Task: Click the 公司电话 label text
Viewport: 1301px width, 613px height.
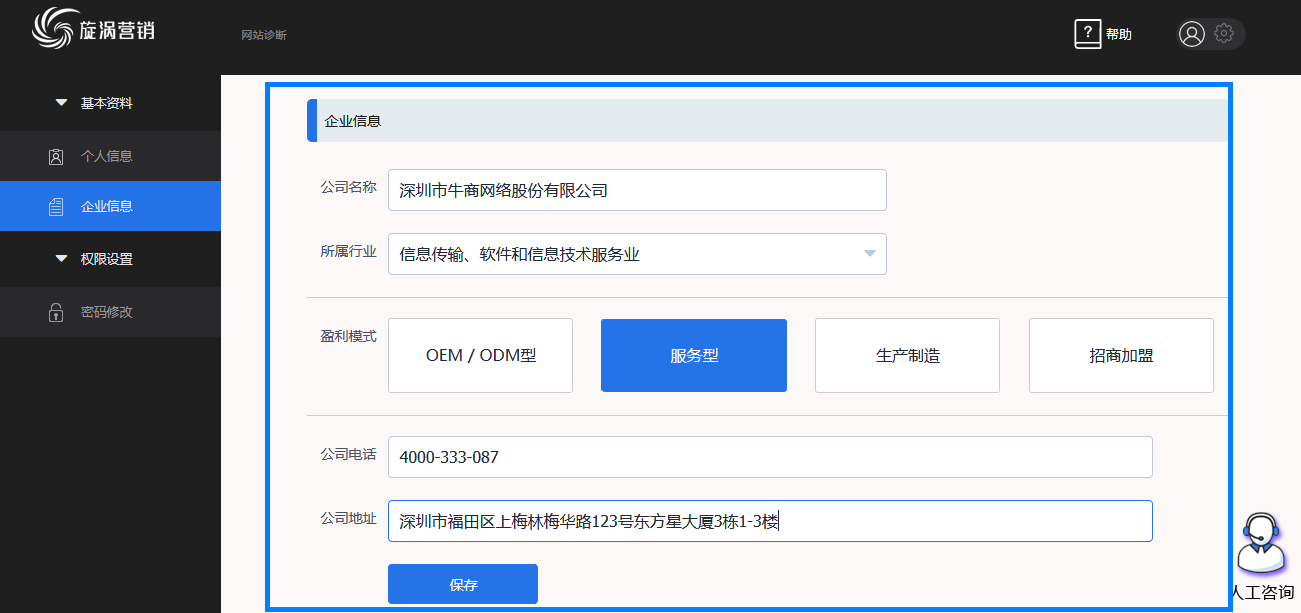Action: (348, 454)
